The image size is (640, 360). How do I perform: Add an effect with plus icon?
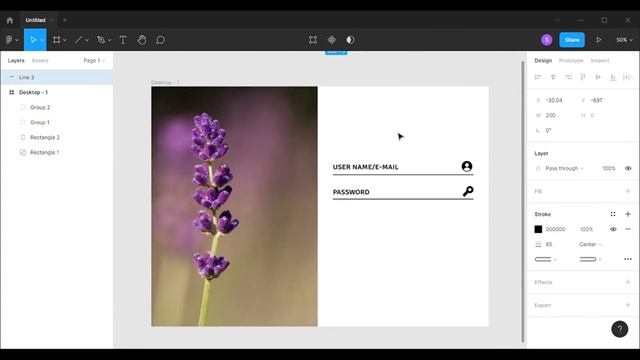pos(628,282)
